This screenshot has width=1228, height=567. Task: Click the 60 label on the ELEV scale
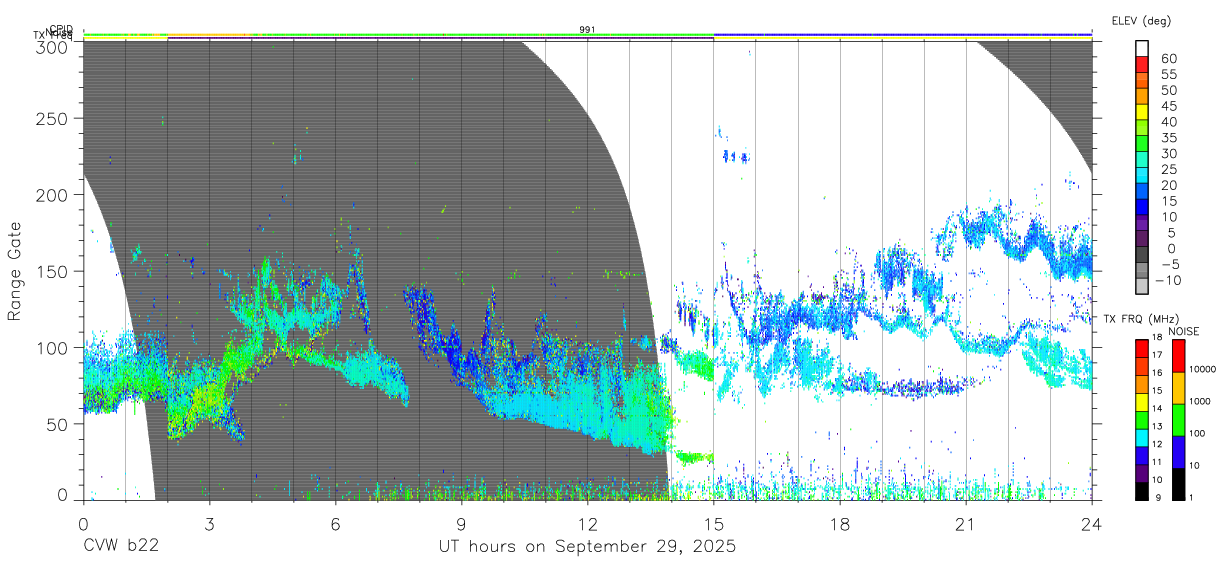click(1168, 59)
